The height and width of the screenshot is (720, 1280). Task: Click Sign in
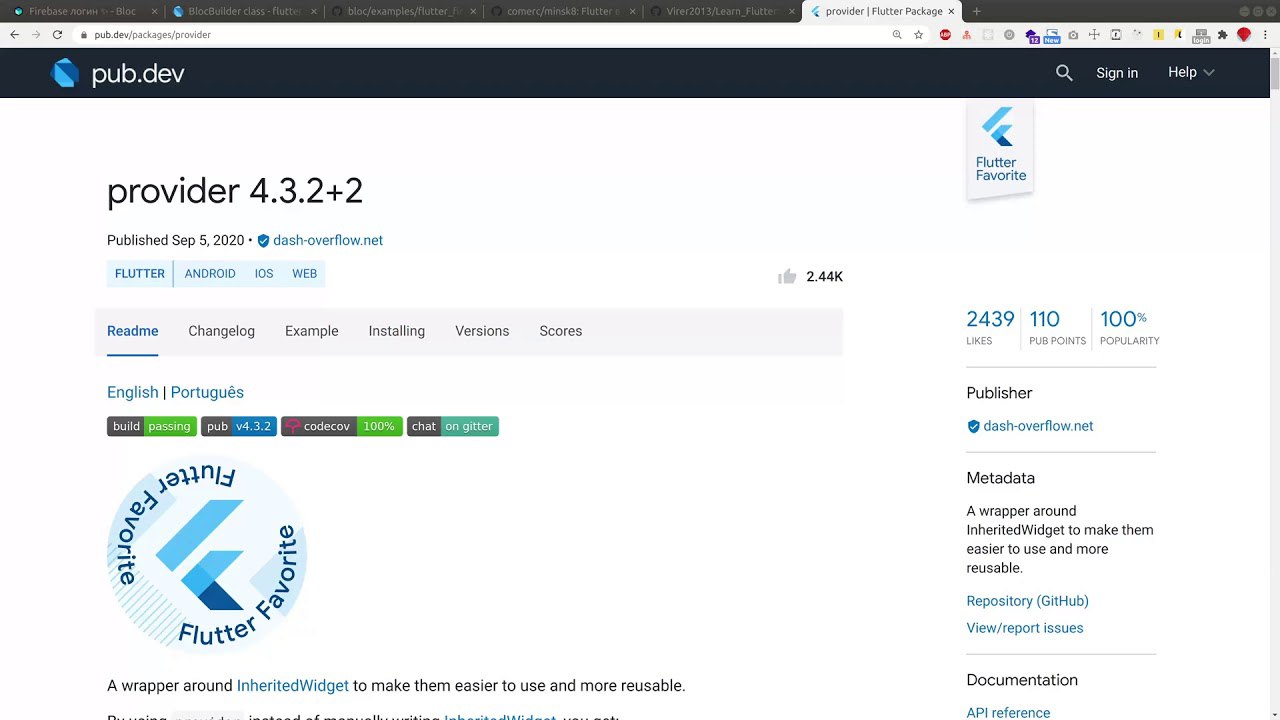click(1117, 73)
